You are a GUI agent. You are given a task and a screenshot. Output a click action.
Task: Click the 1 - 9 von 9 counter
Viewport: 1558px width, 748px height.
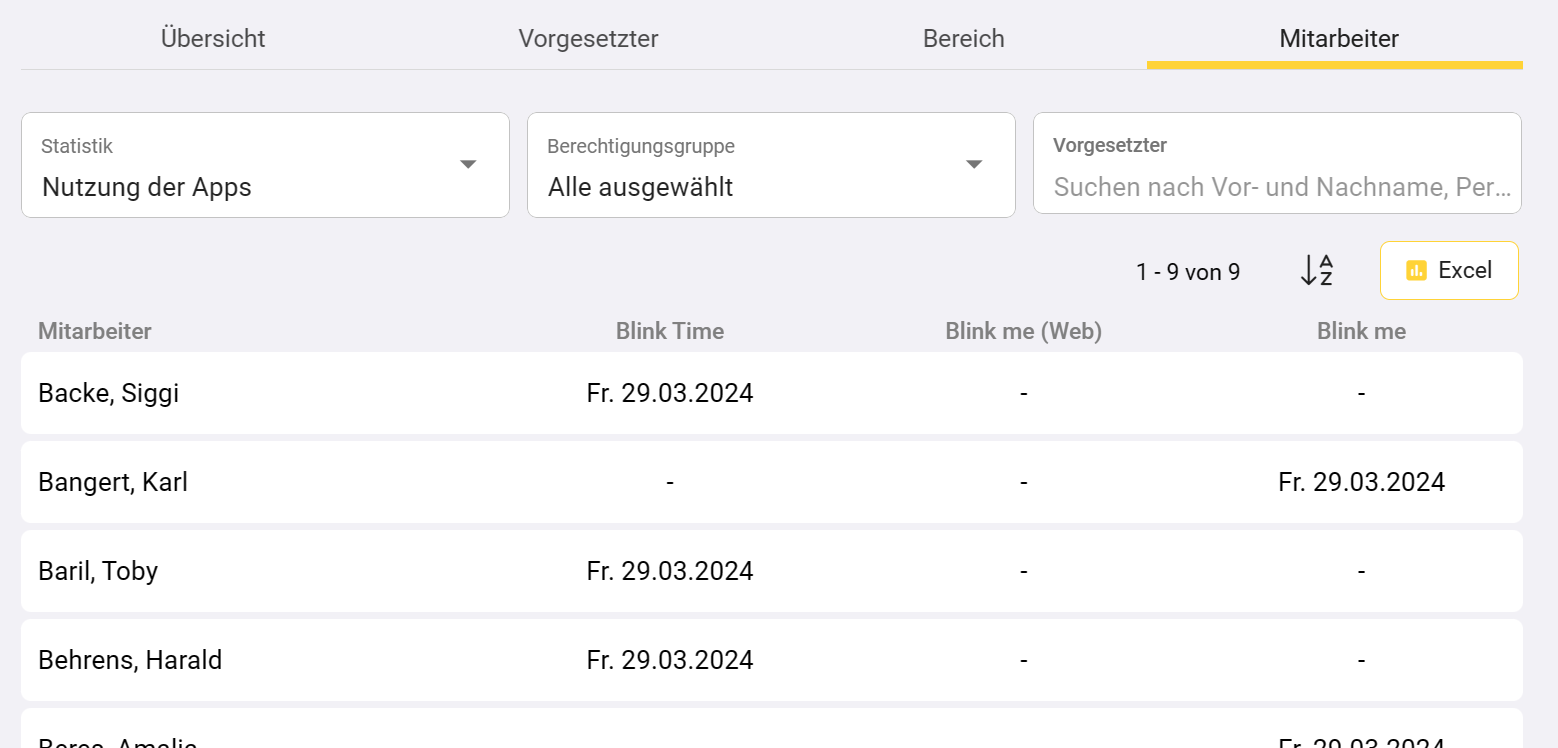(1188, 271)
